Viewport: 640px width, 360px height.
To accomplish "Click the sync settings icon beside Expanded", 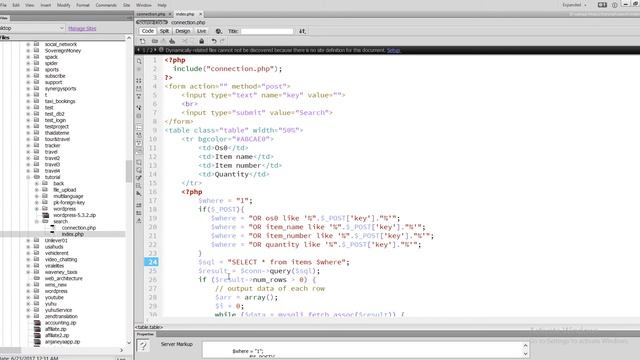I will [x=602, y=5].
